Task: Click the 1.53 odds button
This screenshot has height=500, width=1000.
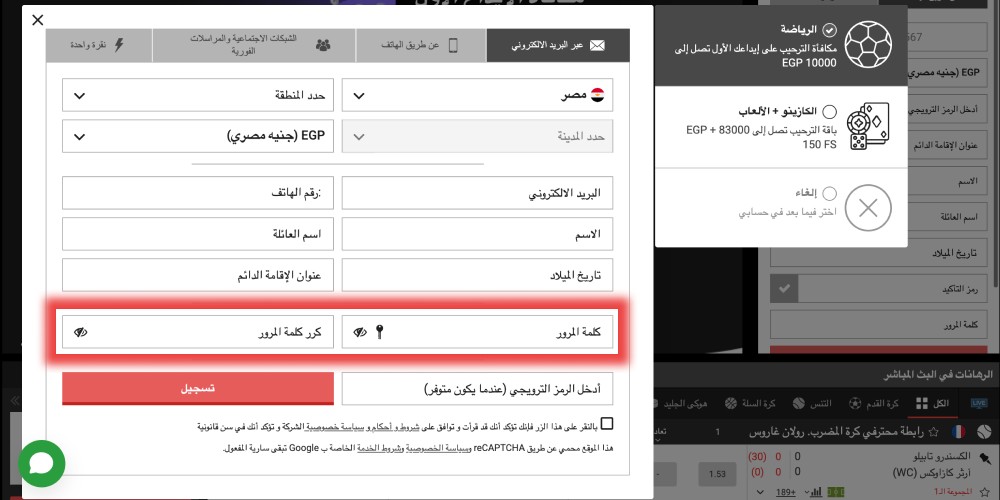Action: pyautogui.click(x=717, y=474)
